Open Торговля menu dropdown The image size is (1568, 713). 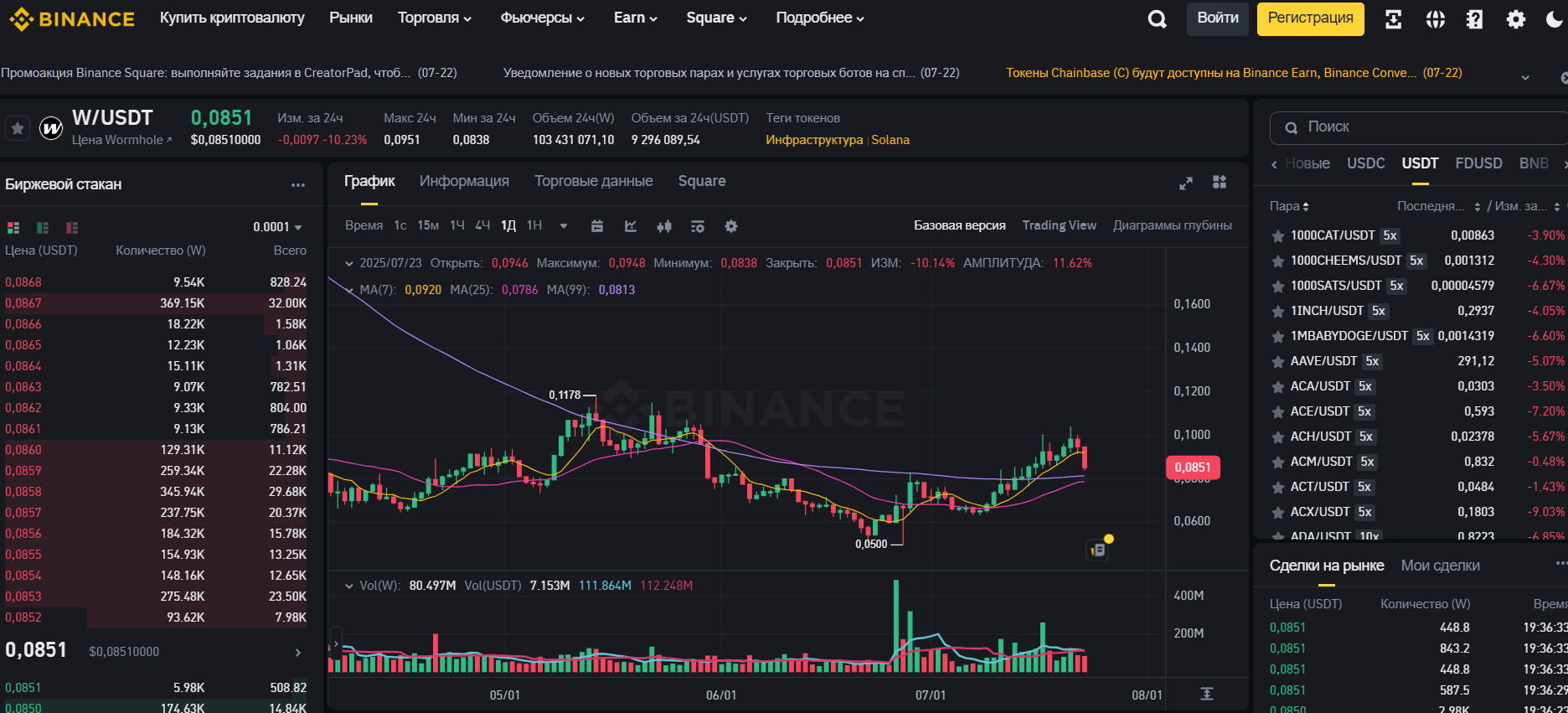[434, 18]
